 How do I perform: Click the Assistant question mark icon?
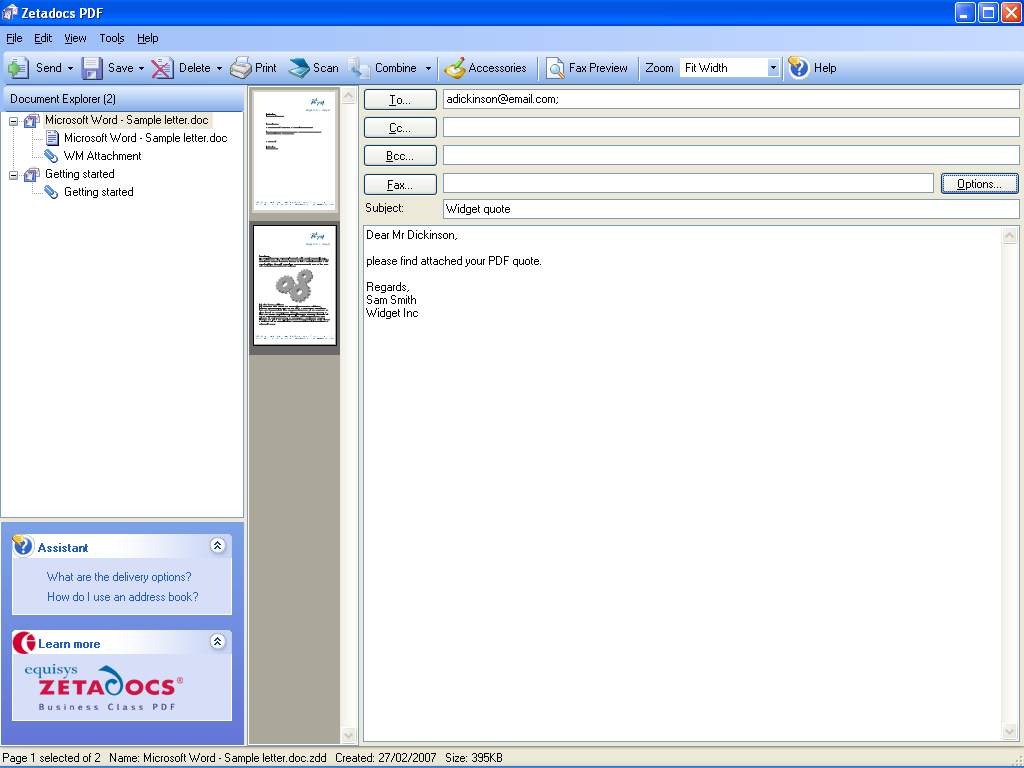pyautogui.click(x=22, y=545)
